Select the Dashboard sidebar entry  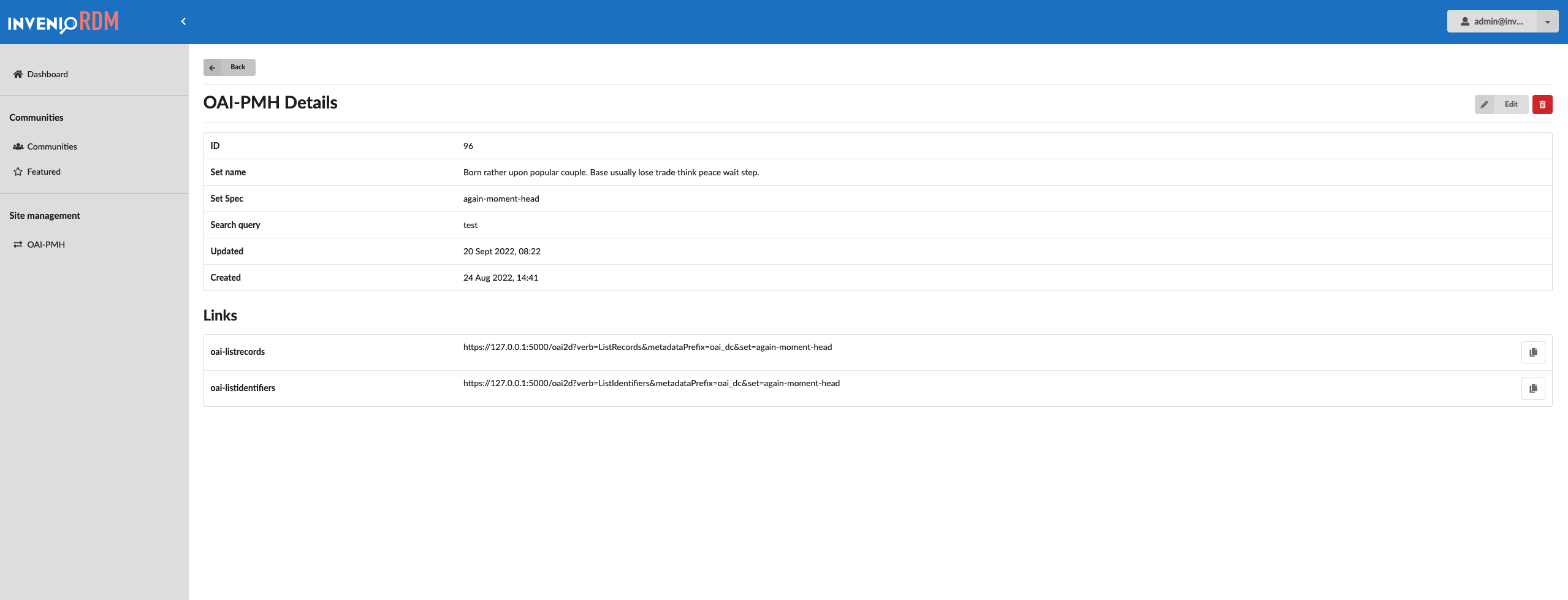pyautogui.click(x=47, y=74)
